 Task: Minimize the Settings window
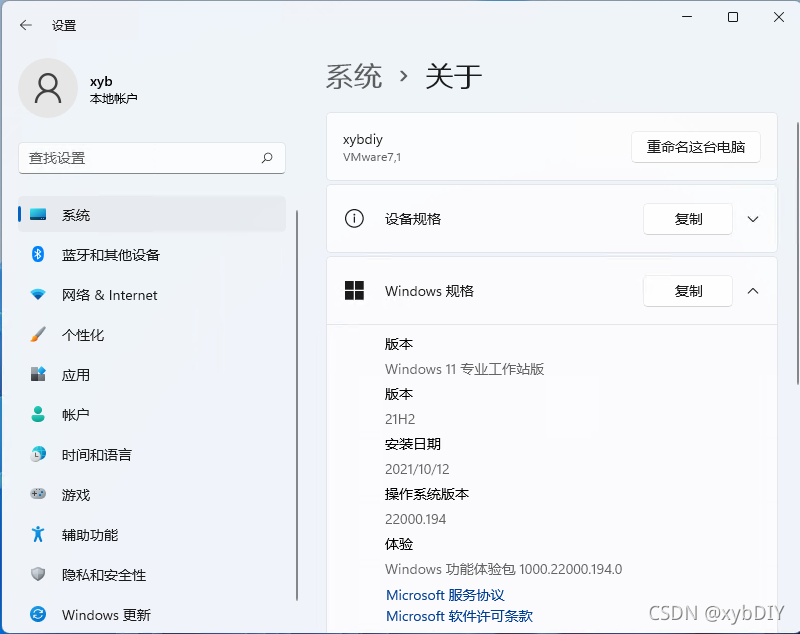(687, 17)
